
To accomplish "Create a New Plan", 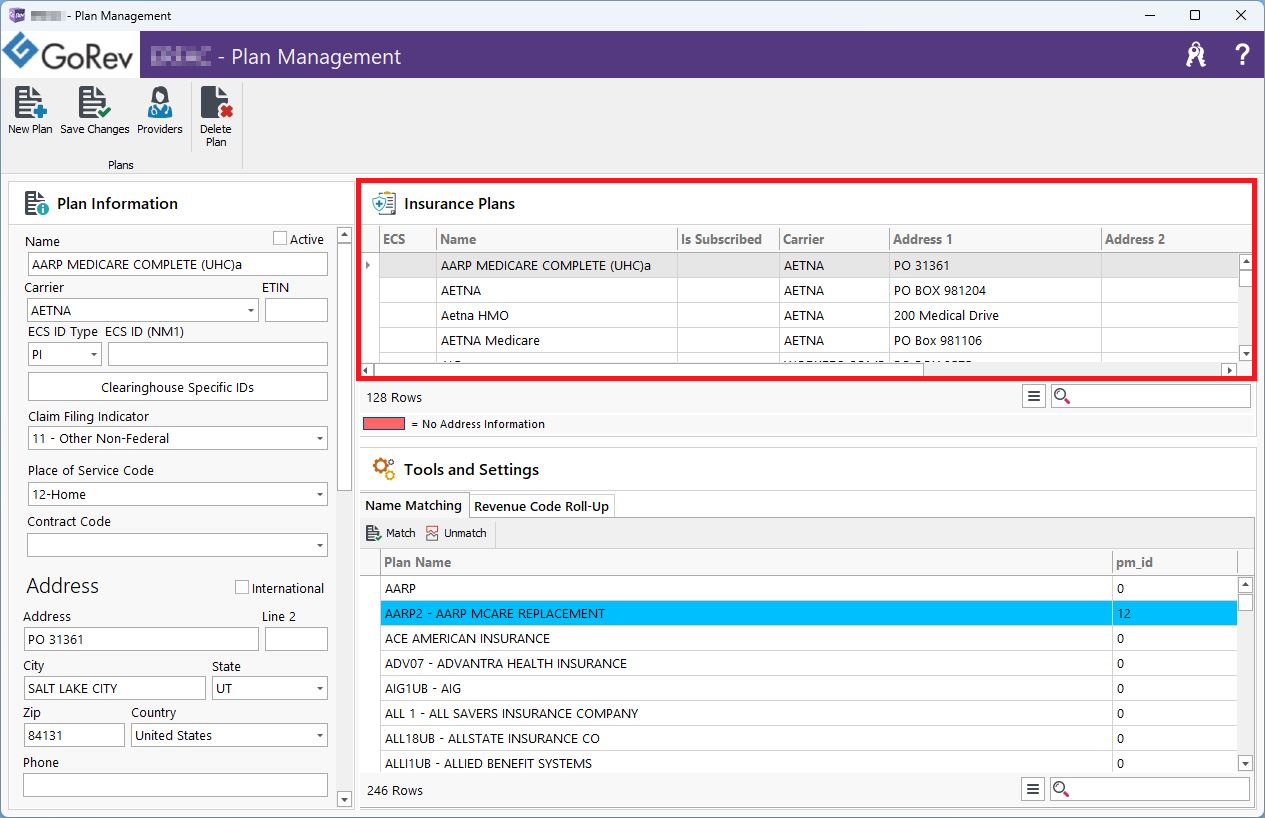I will [30, 110].
